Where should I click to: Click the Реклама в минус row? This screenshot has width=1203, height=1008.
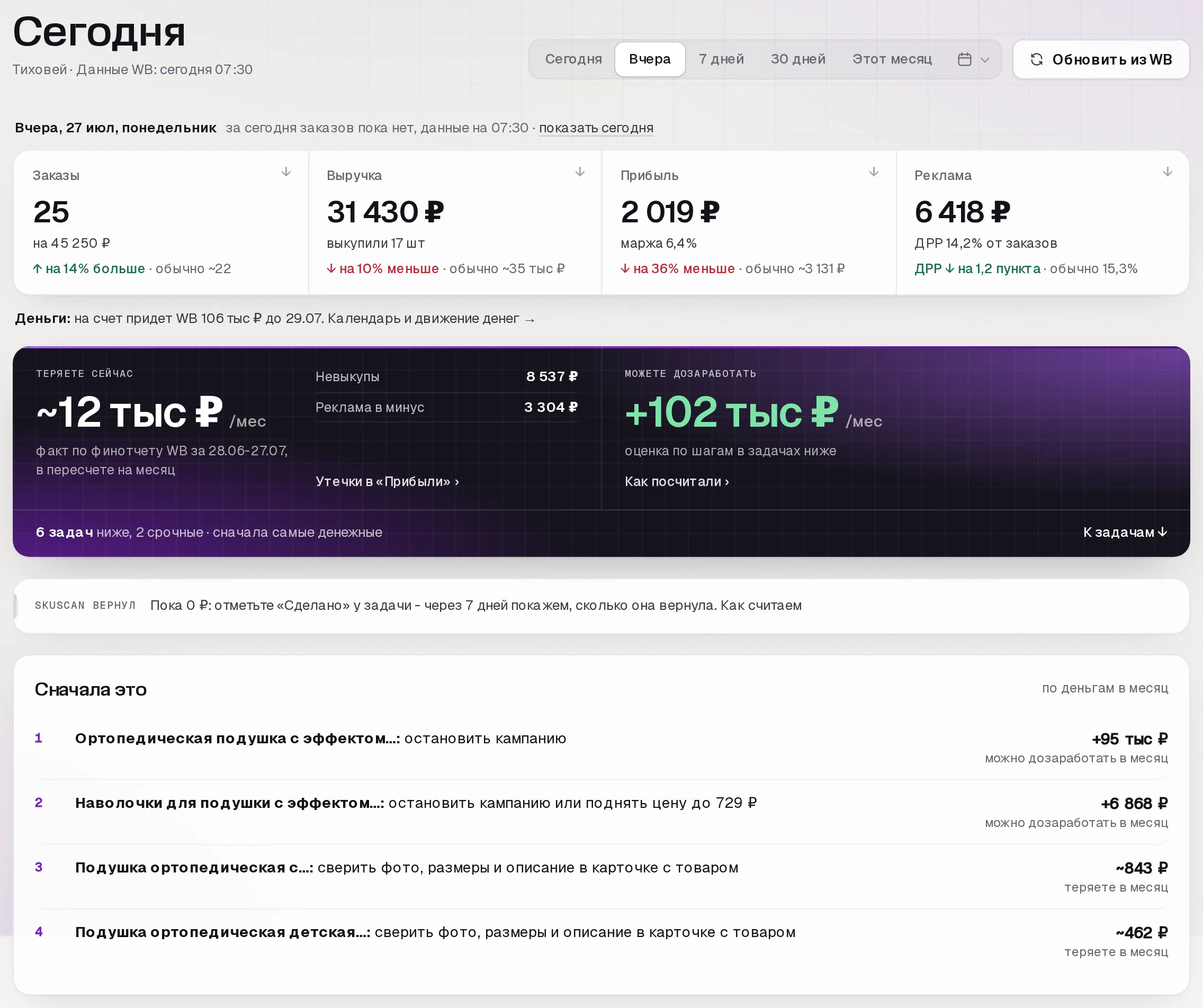tap(447, 407)
